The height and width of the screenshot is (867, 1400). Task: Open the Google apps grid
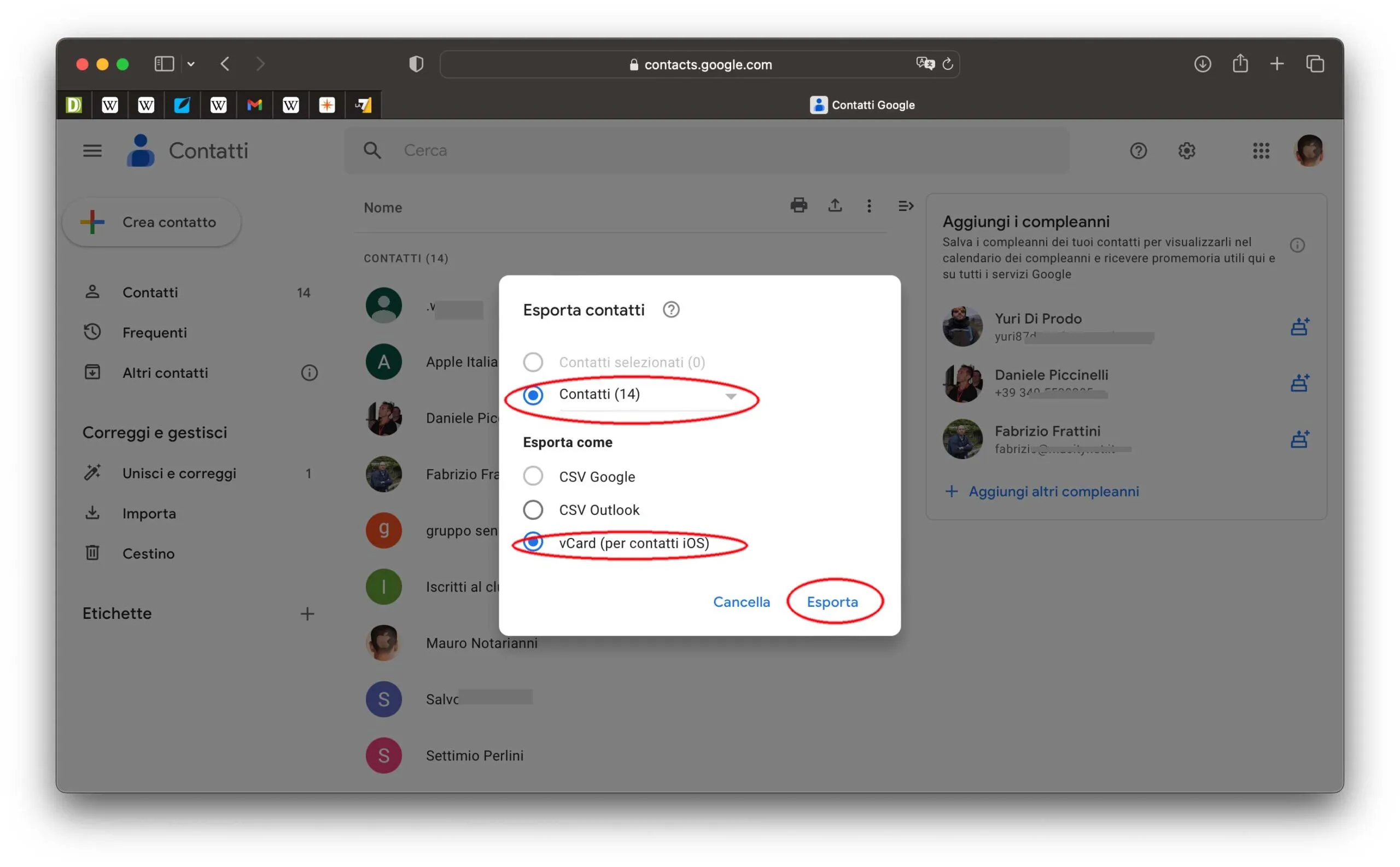click(x=1261, y=150)
